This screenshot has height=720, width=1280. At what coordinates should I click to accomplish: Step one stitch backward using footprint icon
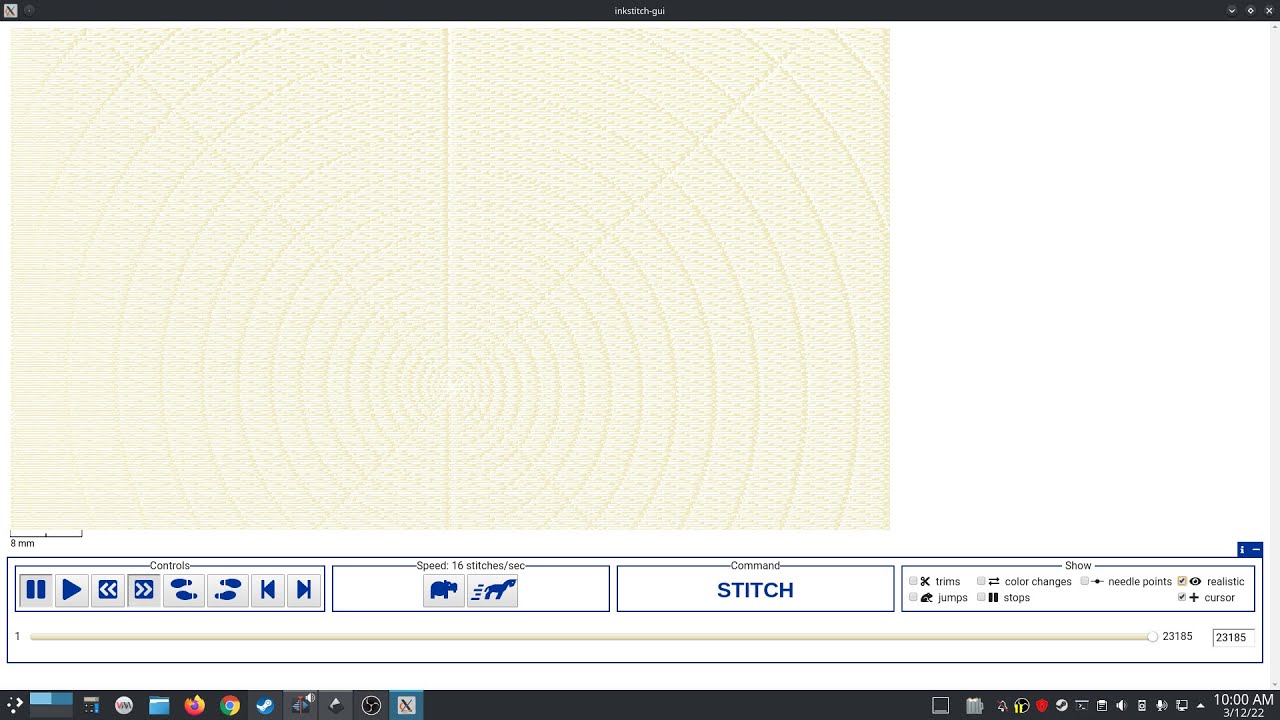pyautogui.click(x=184, y=590)
